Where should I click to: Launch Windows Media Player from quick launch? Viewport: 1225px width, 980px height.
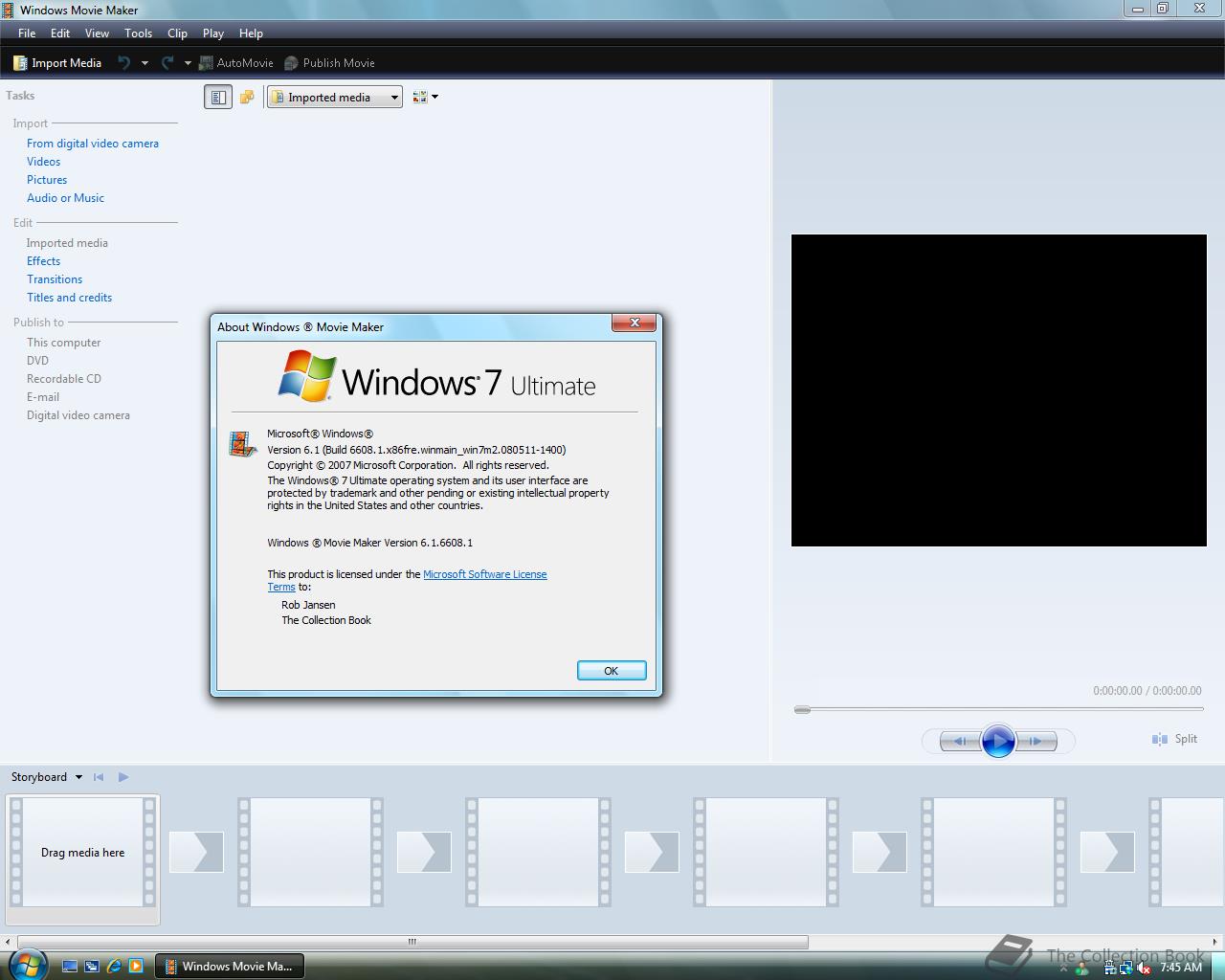click(x=136, y=967)
